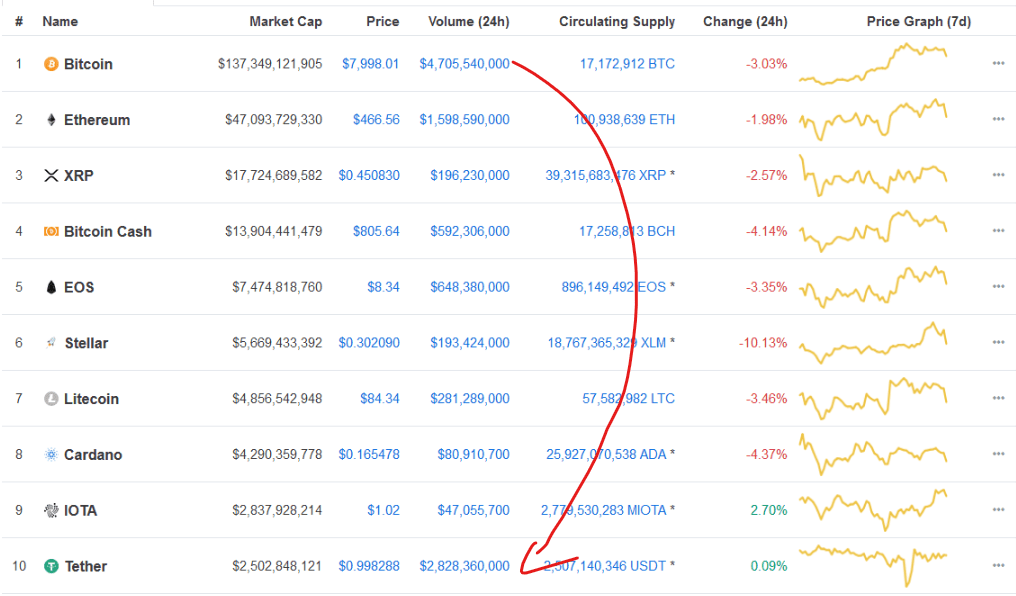Click IOTA change value 2.70%
Screen dimensions: 1016x596
coord(769,510)
